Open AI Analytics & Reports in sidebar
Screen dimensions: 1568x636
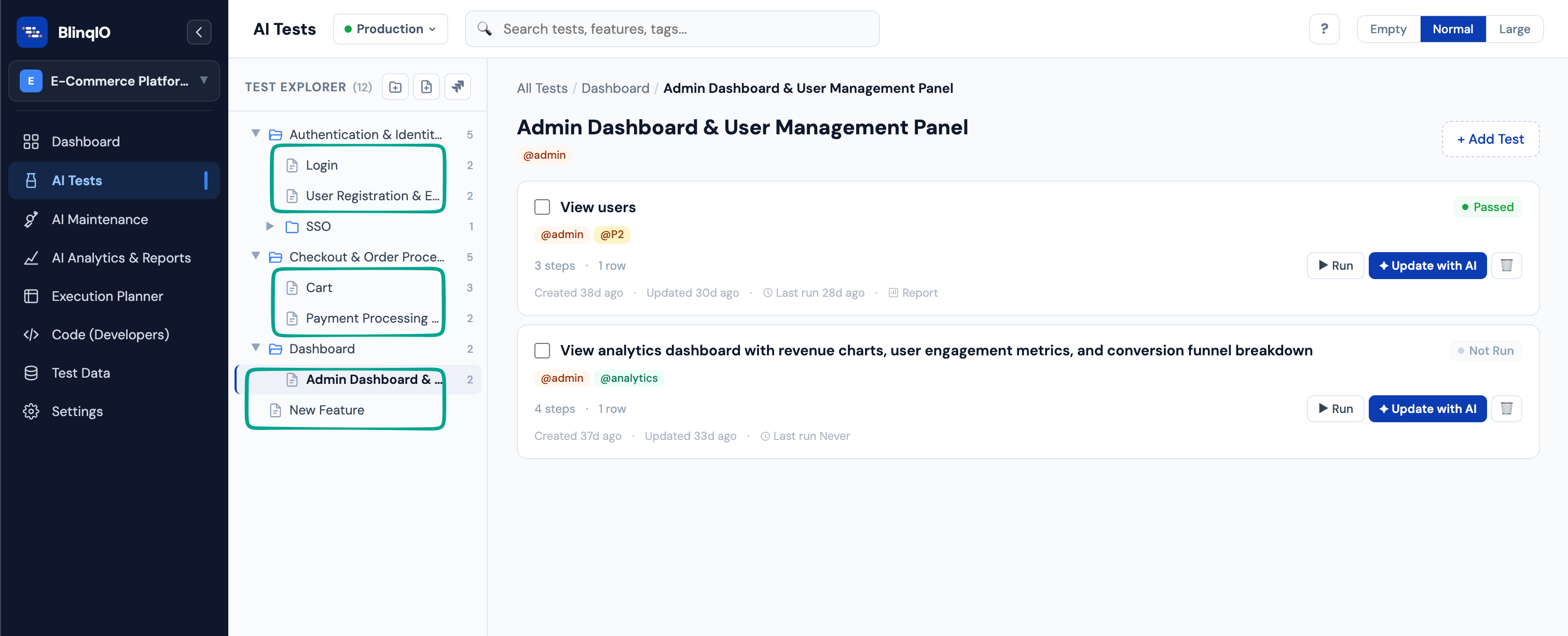121,257
